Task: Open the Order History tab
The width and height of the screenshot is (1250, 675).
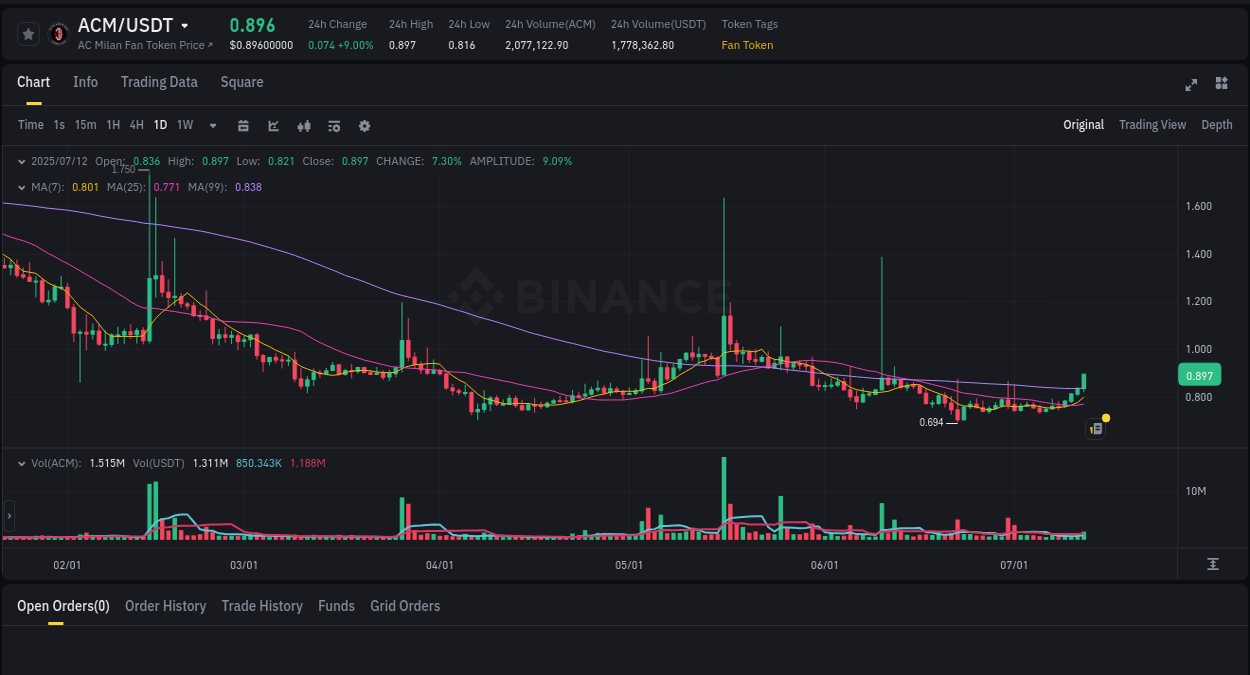Action: [165, 605]
